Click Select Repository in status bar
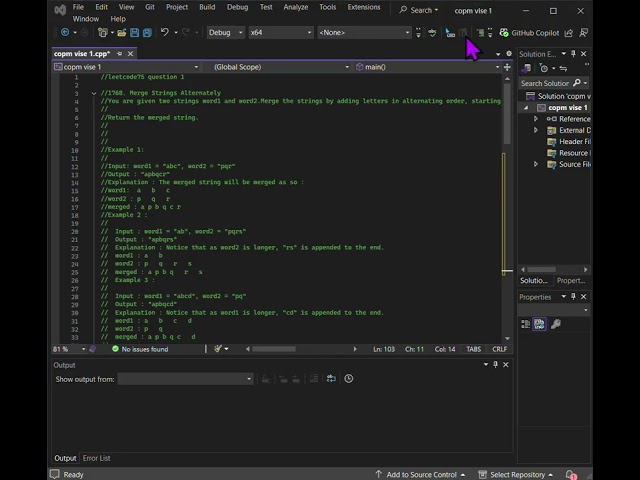 pos(516,474)
